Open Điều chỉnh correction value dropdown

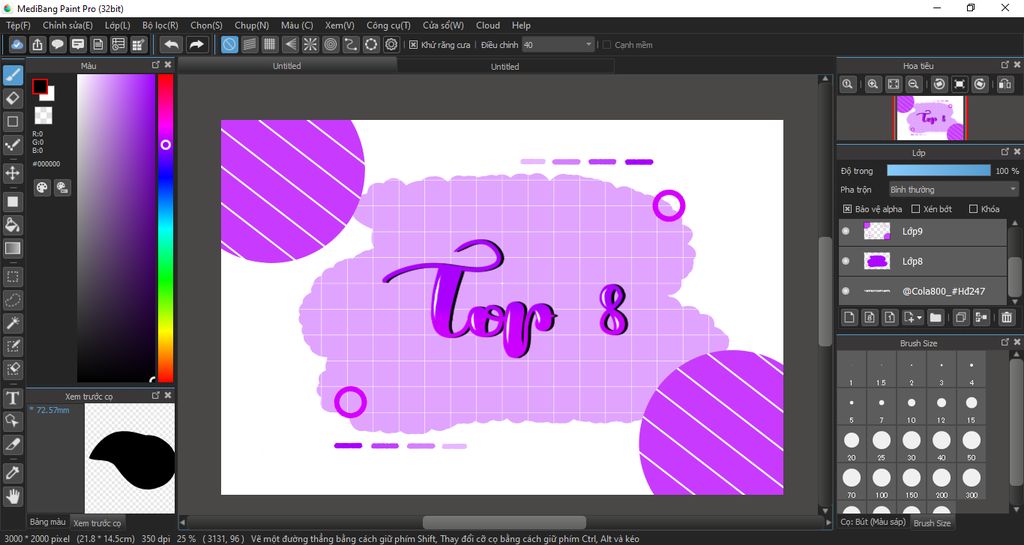coord(558,45)
